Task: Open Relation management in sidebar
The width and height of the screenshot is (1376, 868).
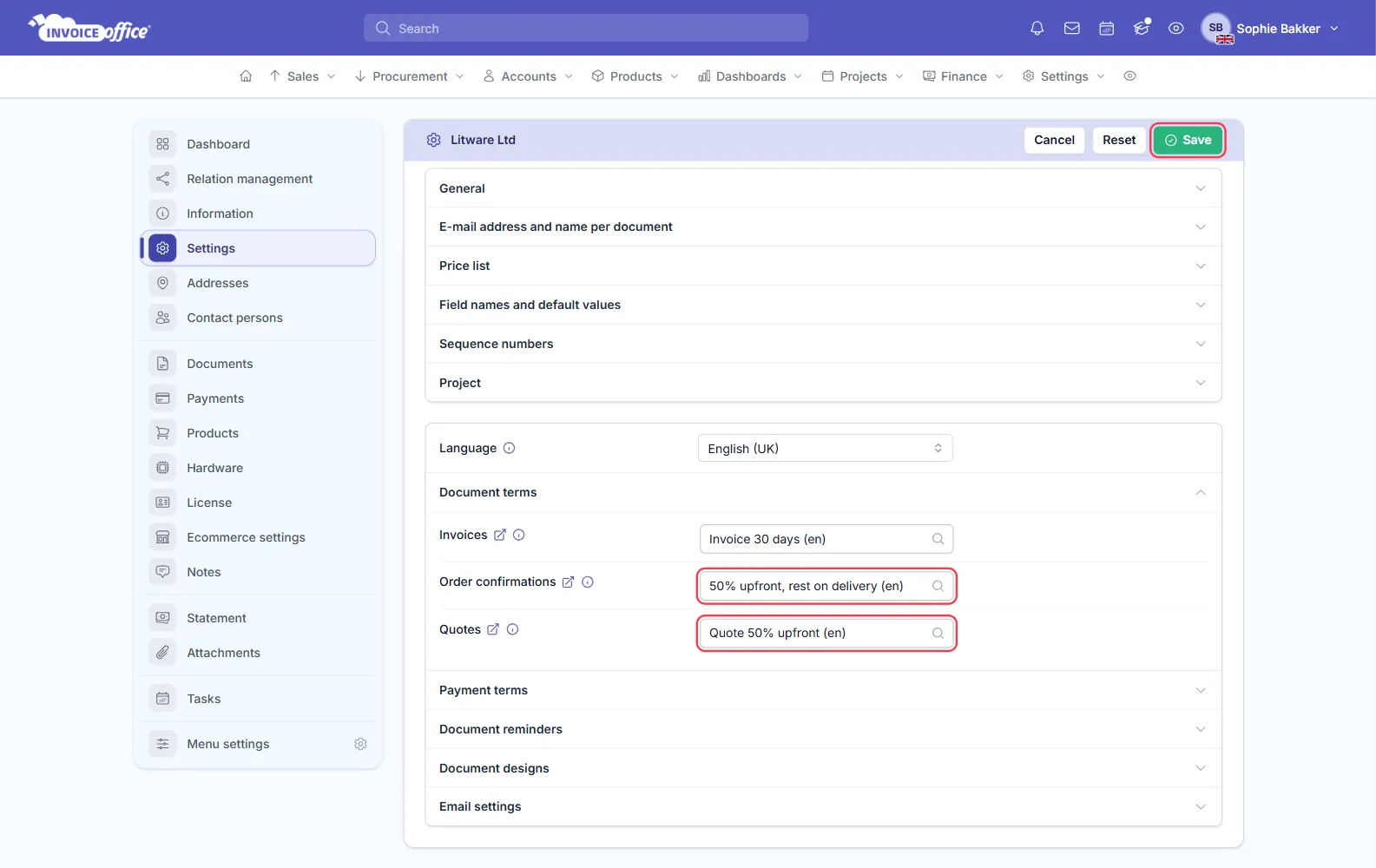Action: (x=258, y=179)
